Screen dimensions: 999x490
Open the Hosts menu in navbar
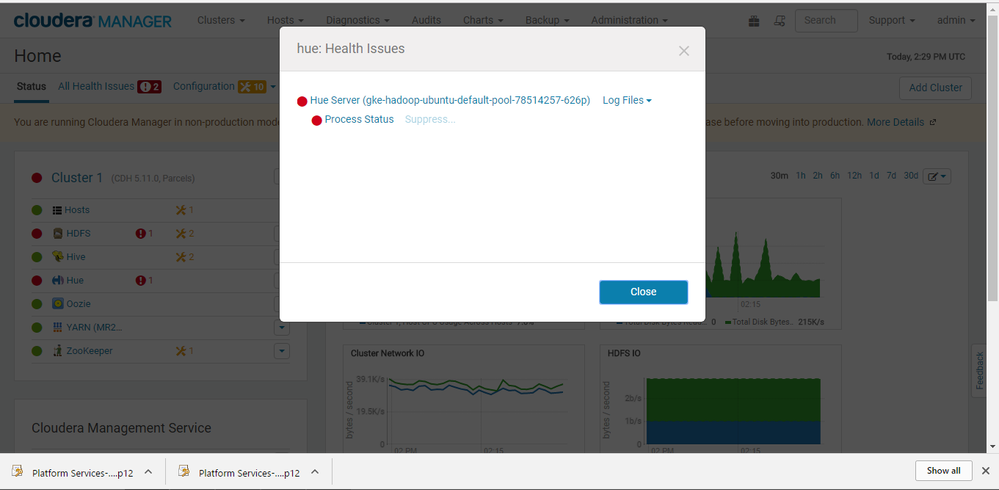click(x=285, y=20)
